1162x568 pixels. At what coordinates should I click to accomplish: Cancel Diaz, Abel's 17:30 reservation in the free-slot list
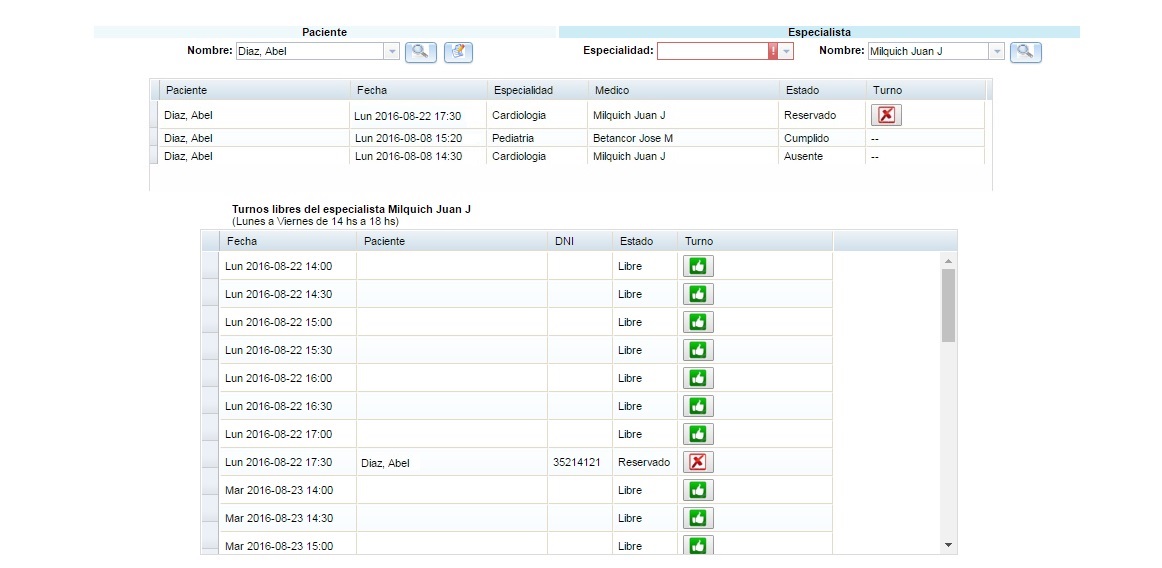click(x=698, y=462)
